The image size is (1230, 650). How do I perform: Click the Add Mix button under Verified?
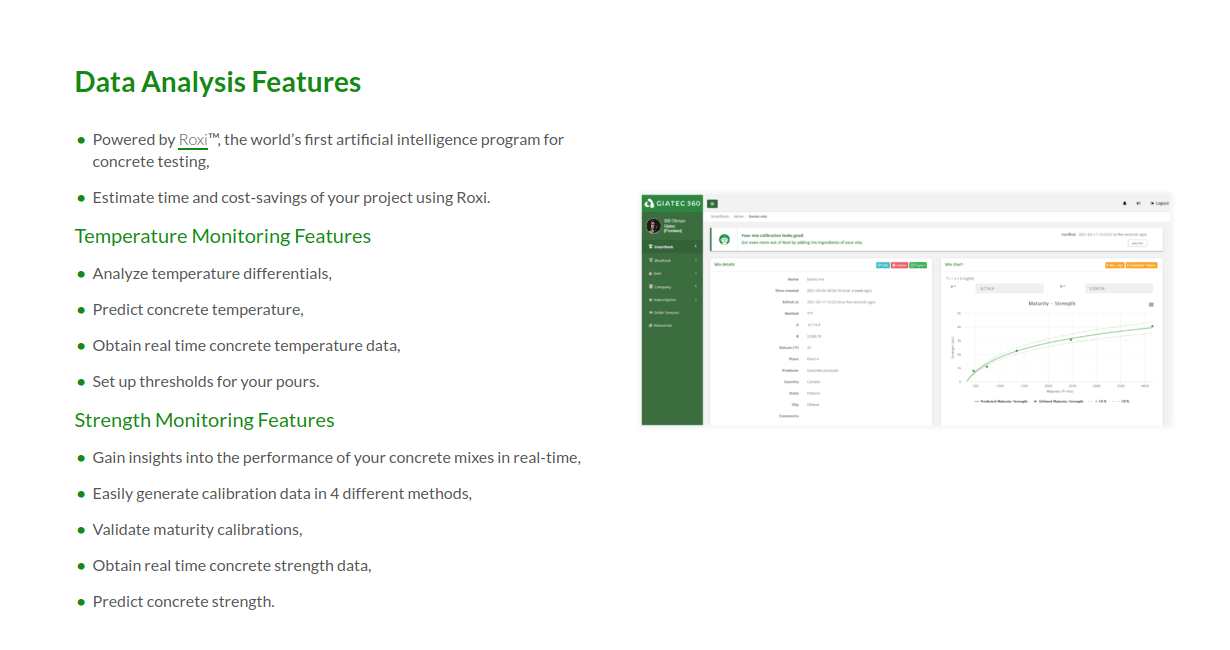[1137, 243]
